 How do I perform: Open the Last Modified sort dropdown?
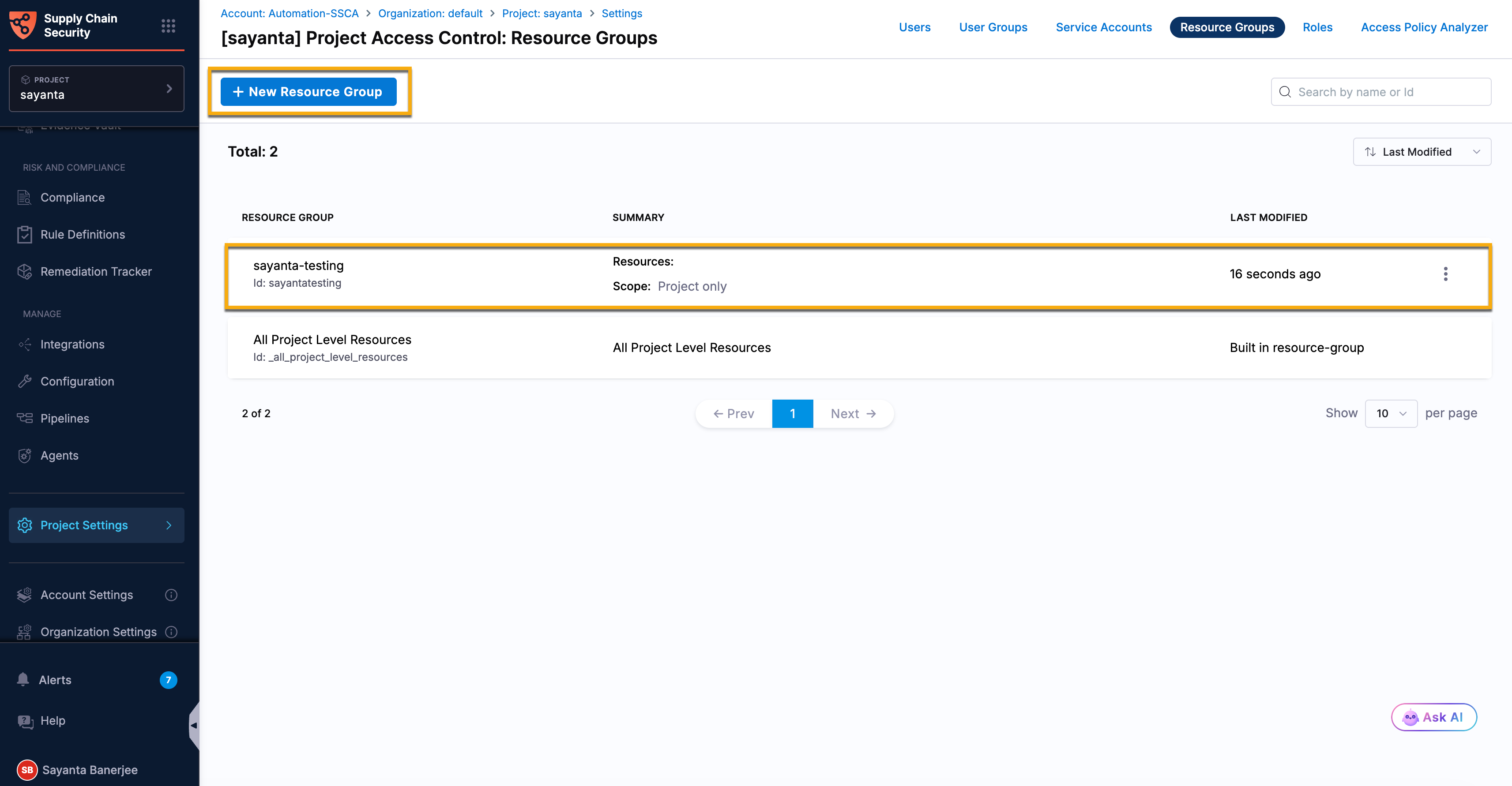pyautogui.click(x=1422, y=152)
